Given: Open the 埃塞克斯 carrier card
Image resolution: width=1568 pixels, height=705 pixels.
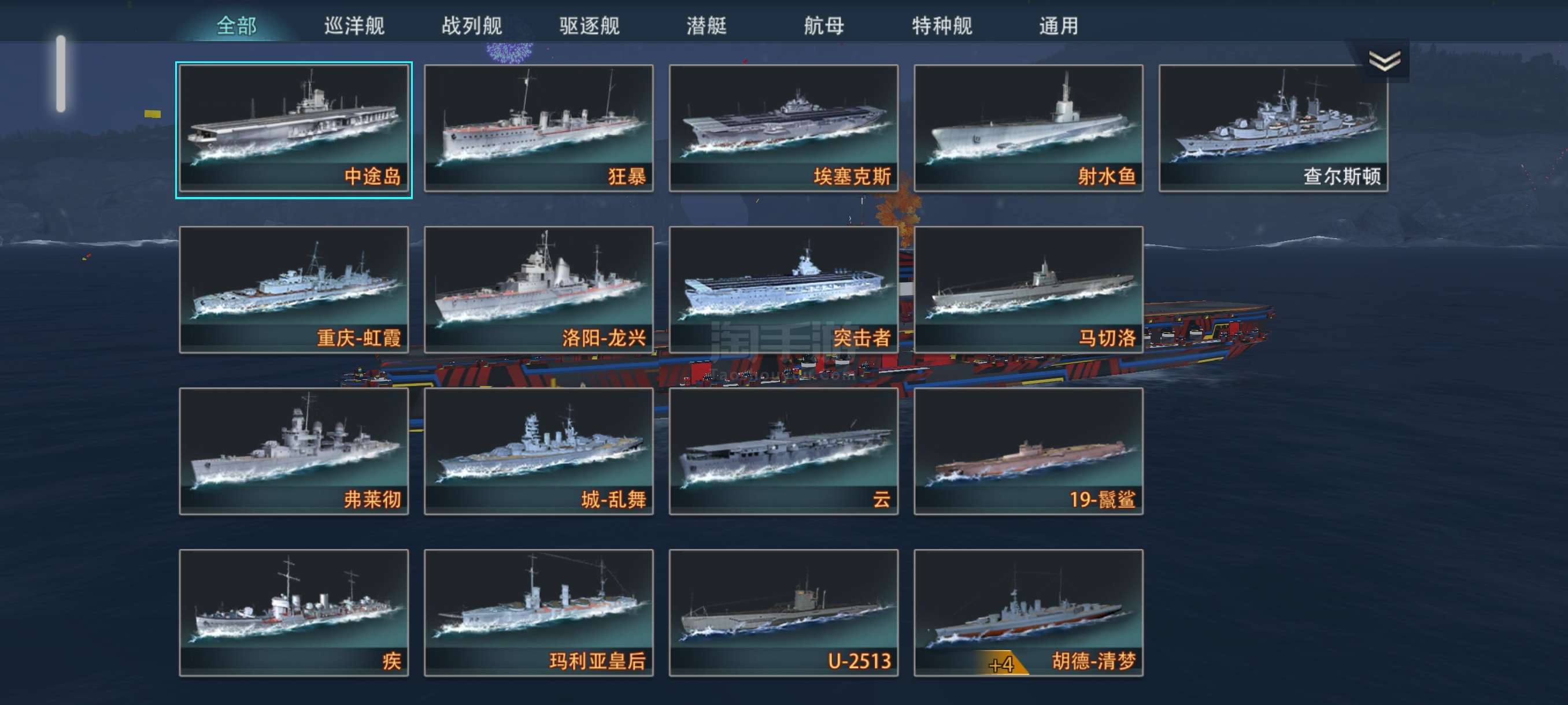Looking at the screenshot, I should tap(783, 129).
